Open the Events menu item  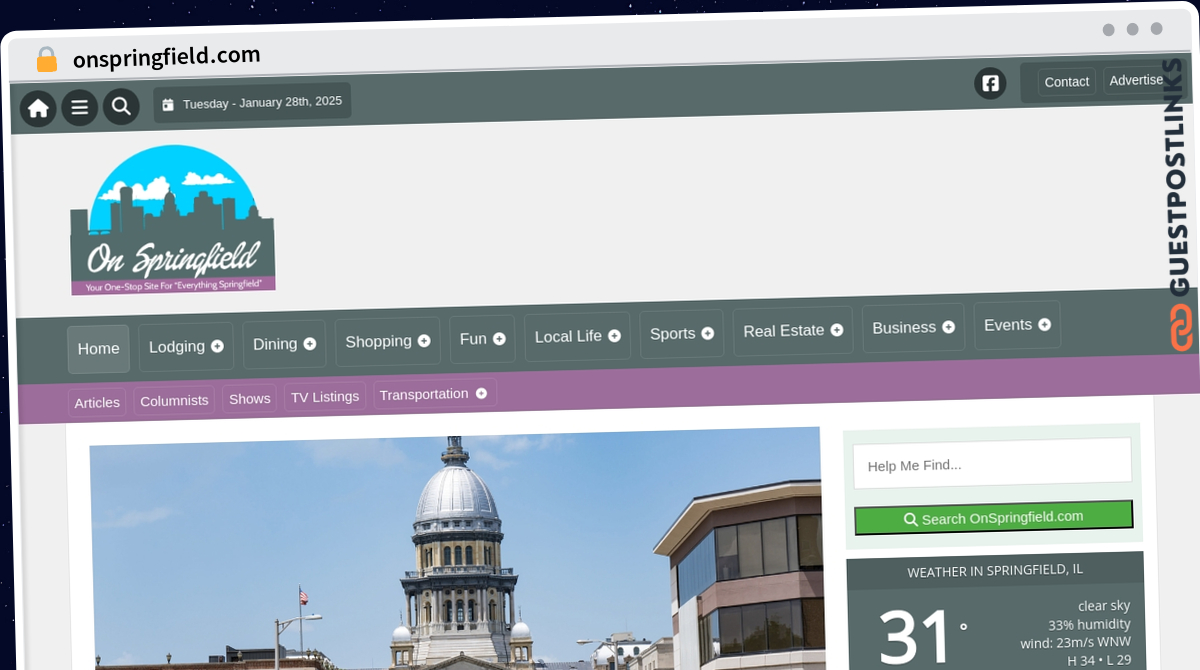[x=1017, y=325]
